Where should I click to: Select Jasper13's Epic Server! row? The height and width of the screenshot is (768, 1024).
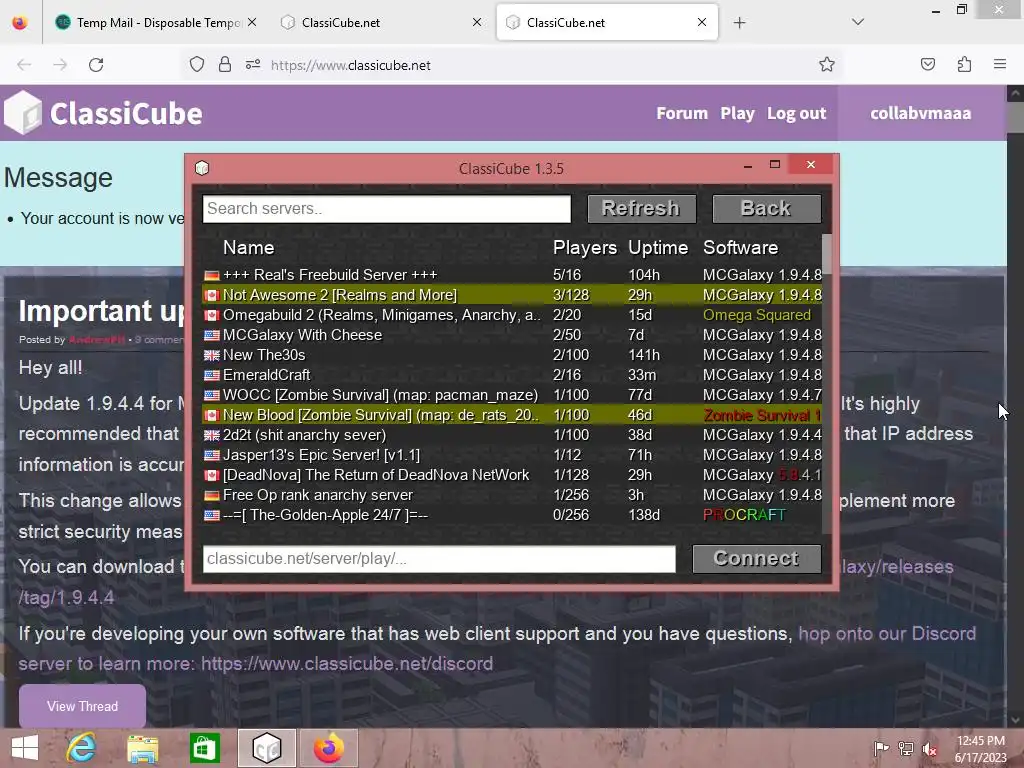(x=511, y=455)
